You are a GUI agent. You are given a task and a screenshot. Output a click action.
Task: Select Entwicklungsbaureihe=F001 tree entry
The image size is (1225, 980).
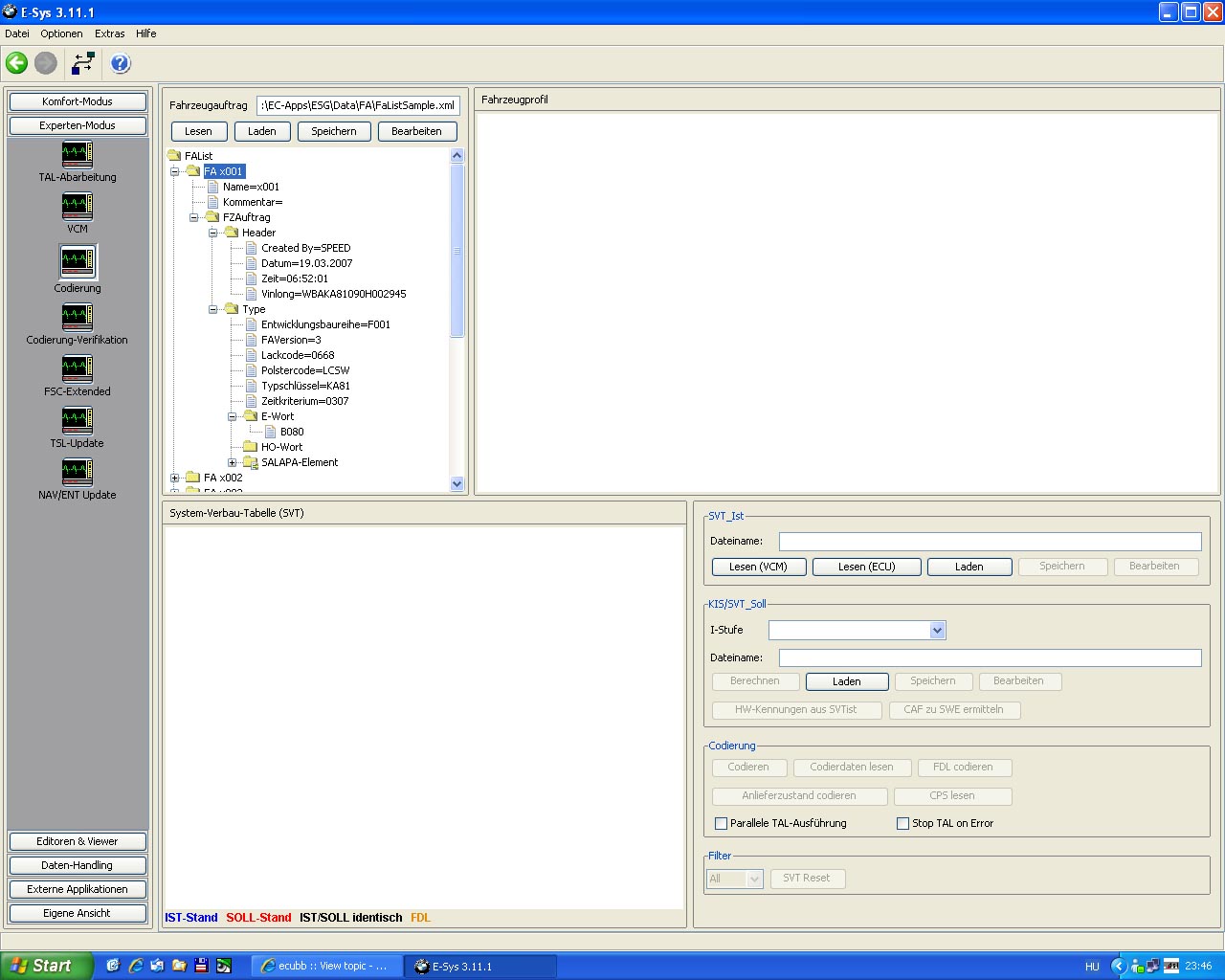[325, 324]
